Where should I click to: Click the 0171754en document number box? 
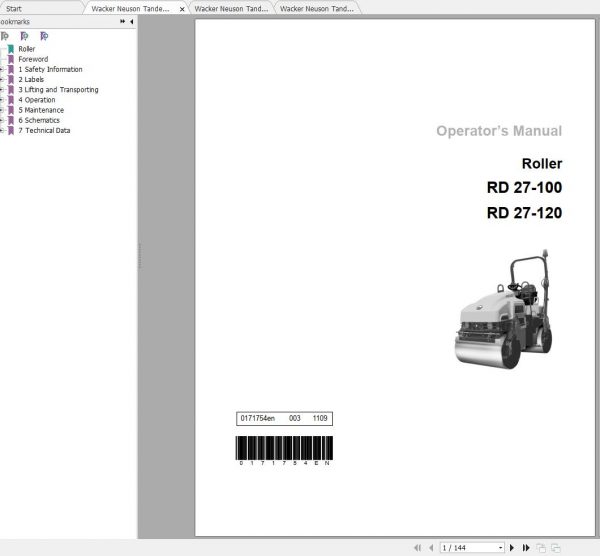pyautogui.click(x=284, y=418)
